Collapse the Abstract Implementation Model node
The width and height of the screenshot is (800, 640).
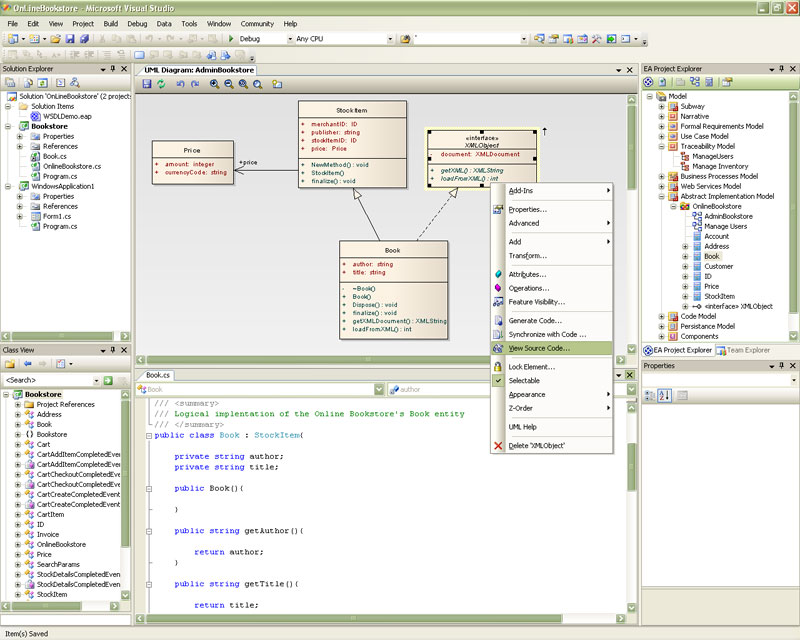(659, 196)
